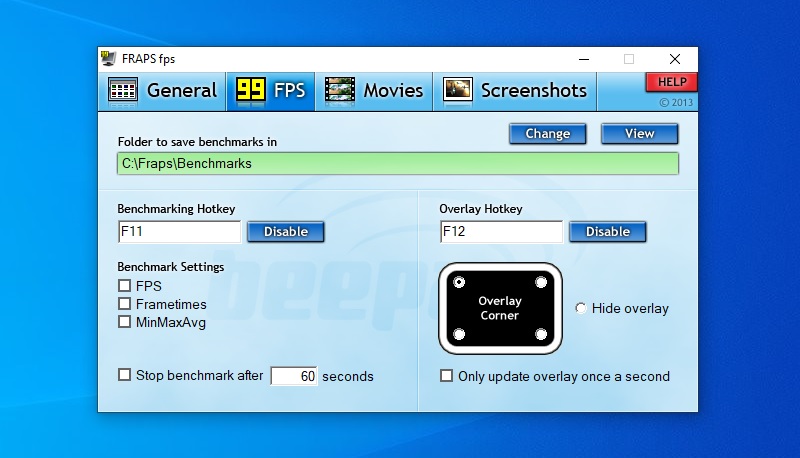Click Change to pick benchmark folder
The height and width of the screenshot is (458, 800).
point(547,134)
